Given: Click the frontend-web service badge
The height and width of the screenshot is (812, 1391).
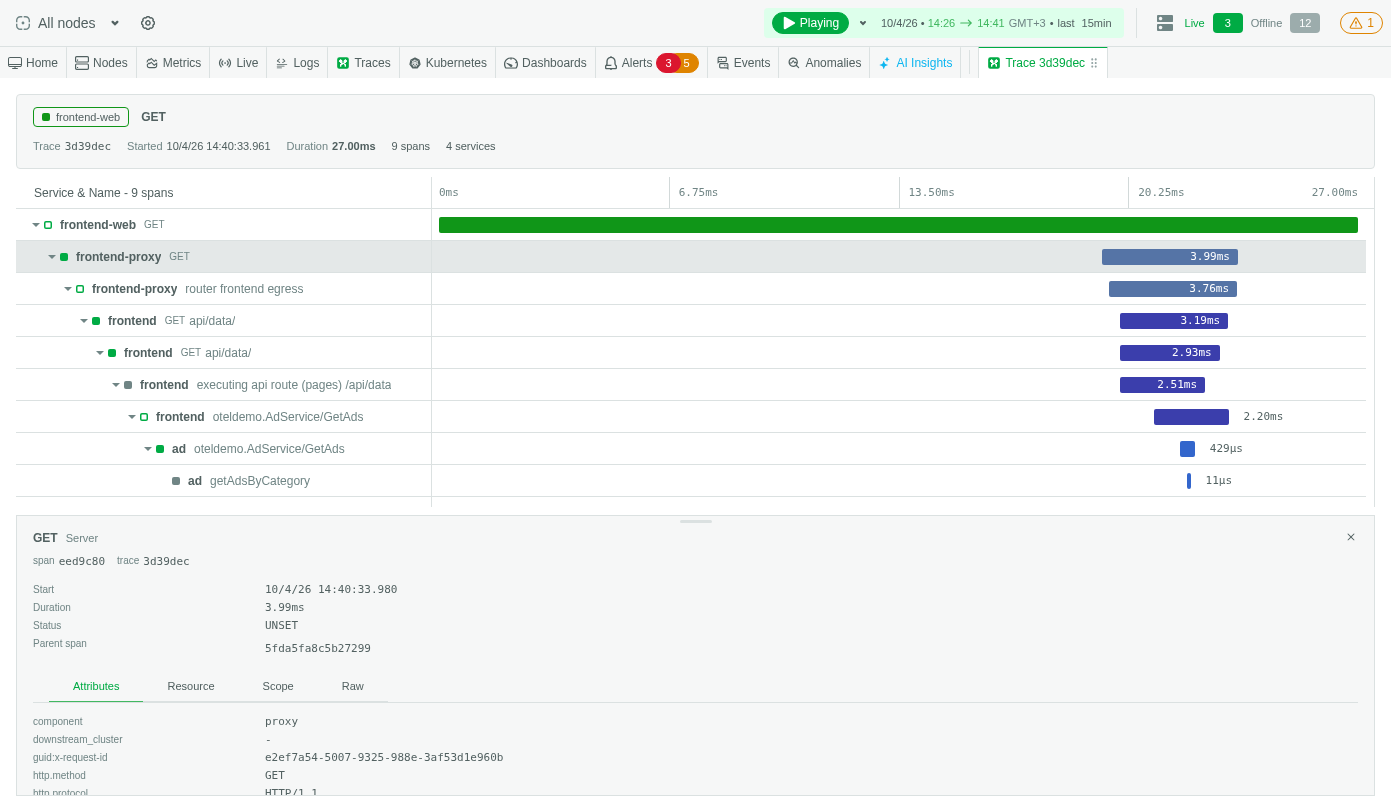Looking at the screenshot, I should (x=81, y=117).
